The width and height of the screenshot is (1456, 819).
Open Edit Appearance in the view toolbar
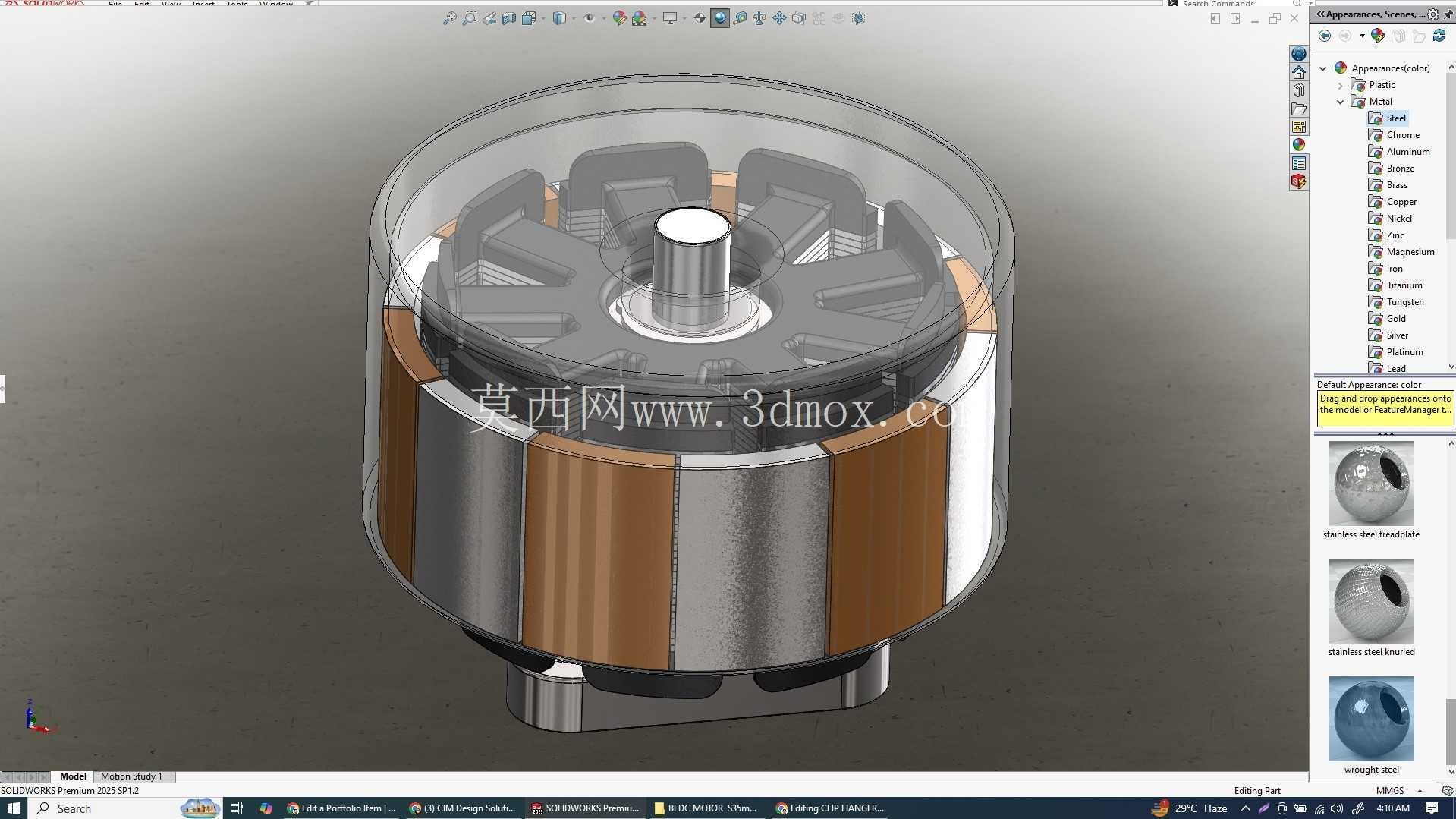coord(619,18)
